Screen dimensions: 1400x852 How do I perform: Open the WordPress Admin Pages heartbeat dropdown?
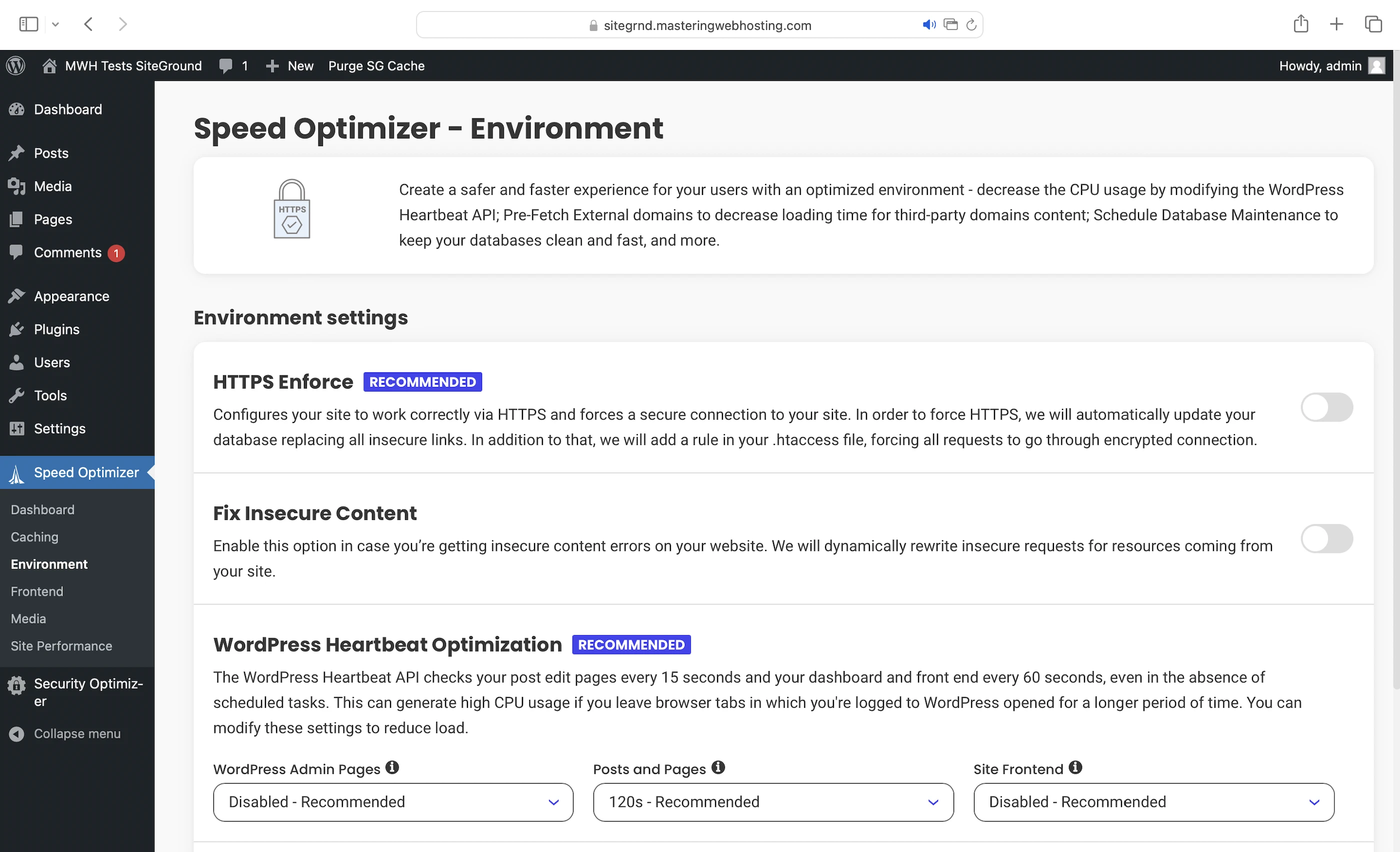click(x=392, y=802)
